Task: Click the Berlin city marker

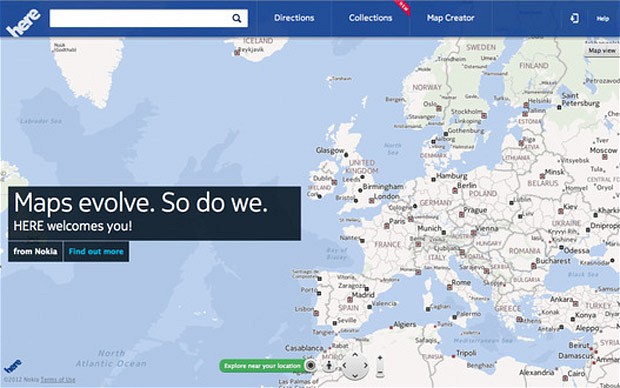Action: (455, 191)
